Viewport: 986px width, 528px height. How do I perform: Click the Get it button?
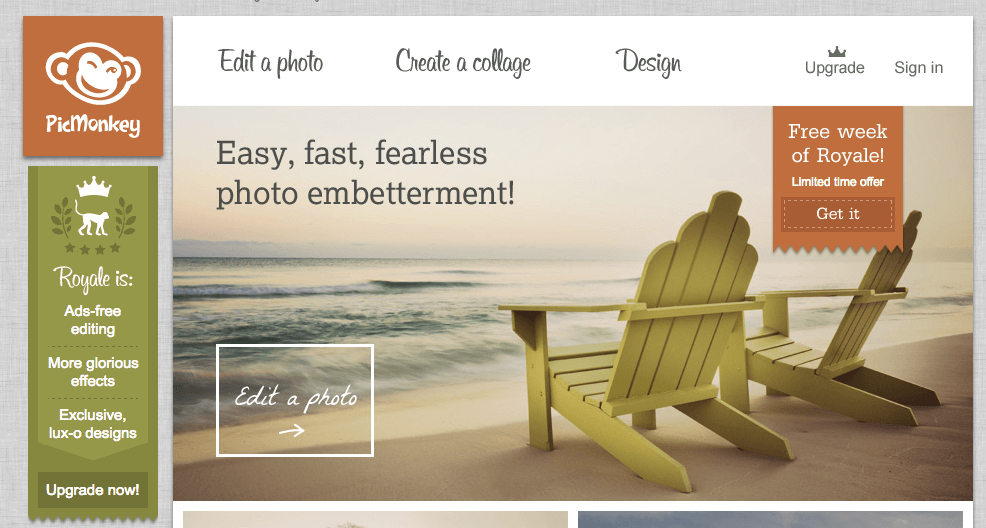pyautogui.click(x=838, y=214)
